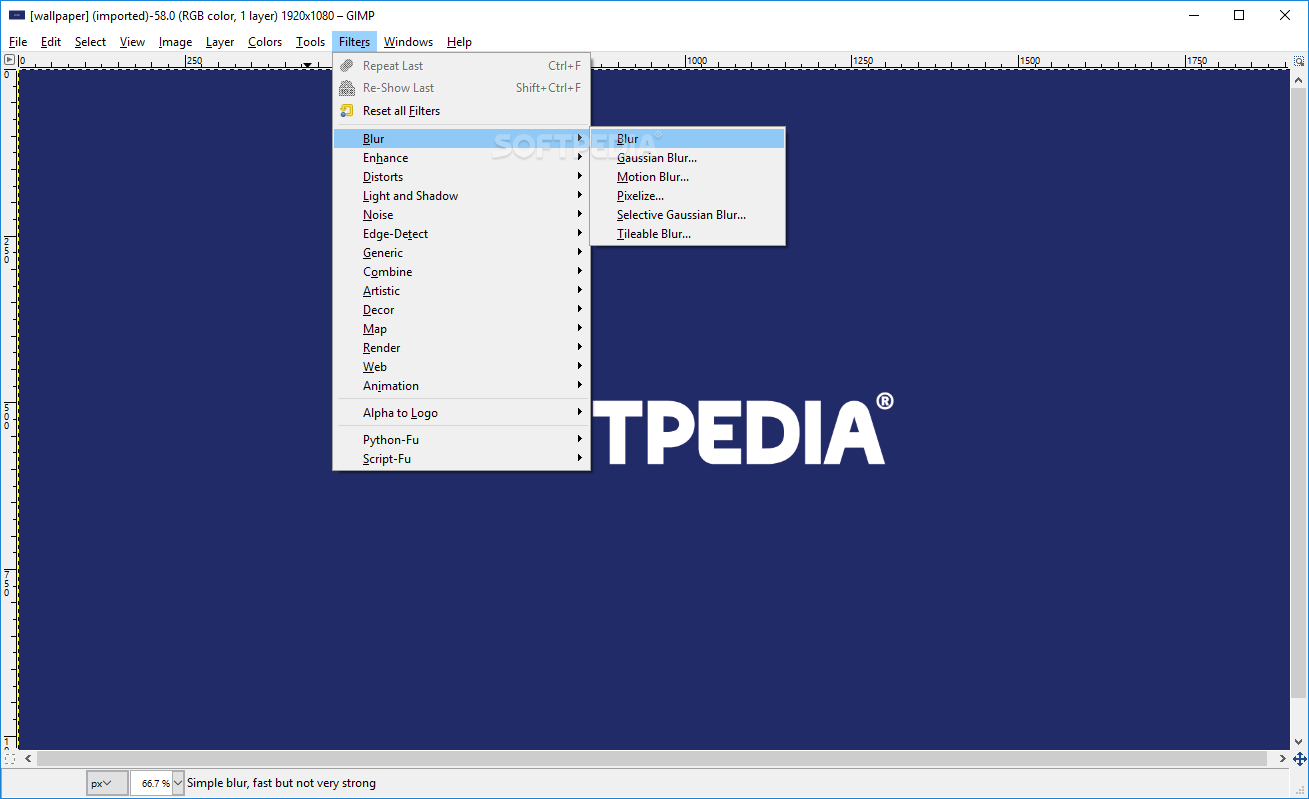The width and height of the screenshot is (1309, 799).
Task: Expand the Python-Fu submenu
Action: click(x=461, y=440)
